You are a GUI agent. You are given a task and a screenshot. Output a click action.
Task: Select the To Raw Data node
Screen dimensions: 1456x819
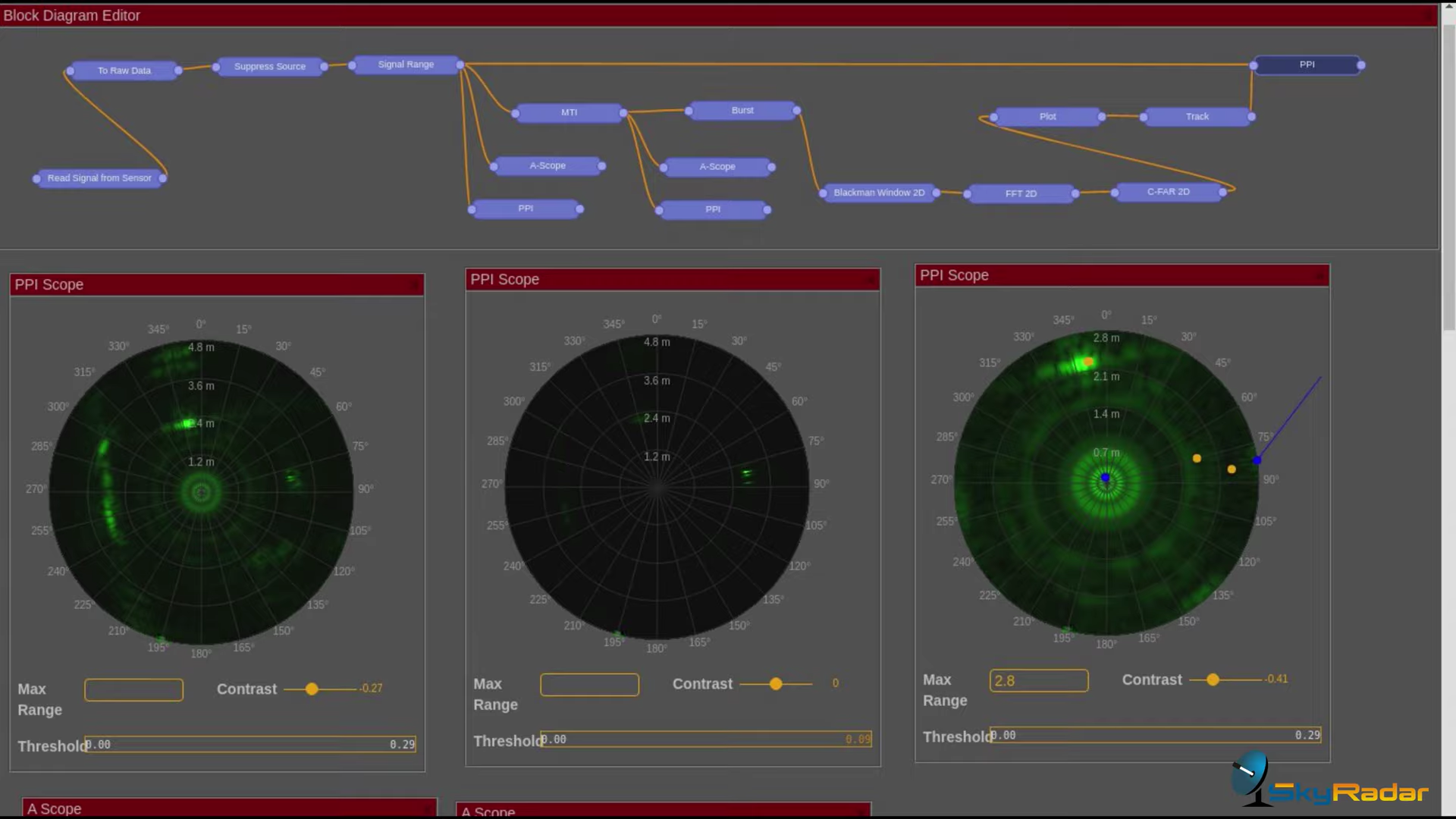[x=124, y=71]
